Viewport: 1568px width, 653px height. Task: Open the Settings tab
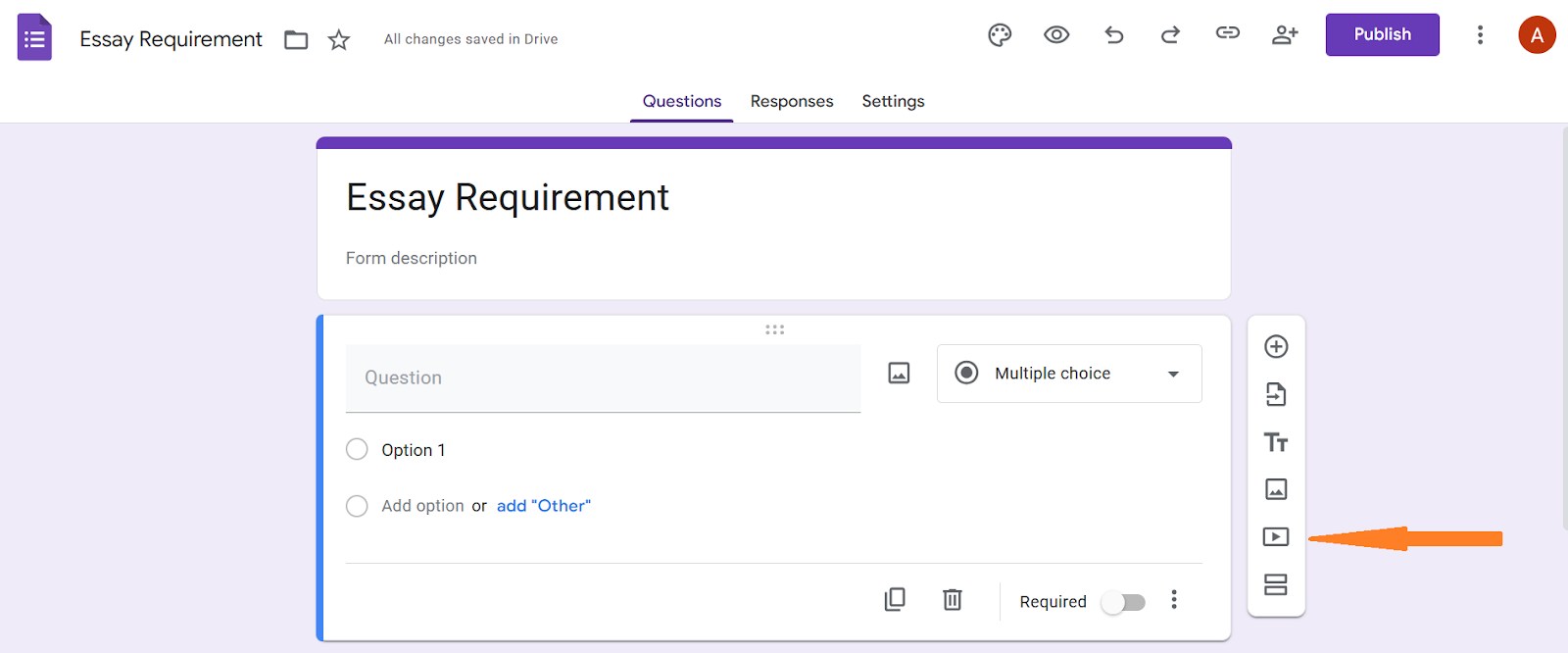coord(893,101)
